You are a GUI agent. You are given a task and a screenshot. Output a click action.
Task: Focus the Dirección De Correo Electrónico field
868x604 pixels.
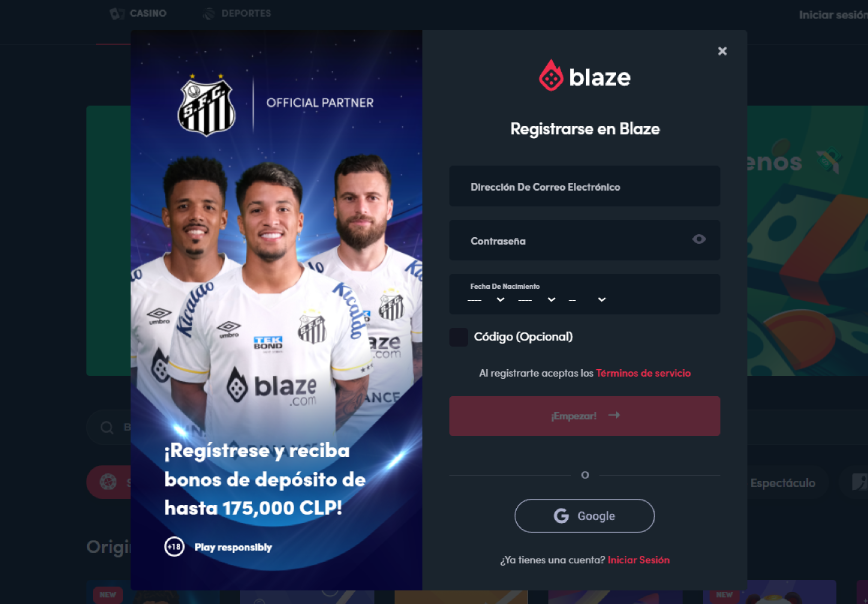click(x=585, y=187)
